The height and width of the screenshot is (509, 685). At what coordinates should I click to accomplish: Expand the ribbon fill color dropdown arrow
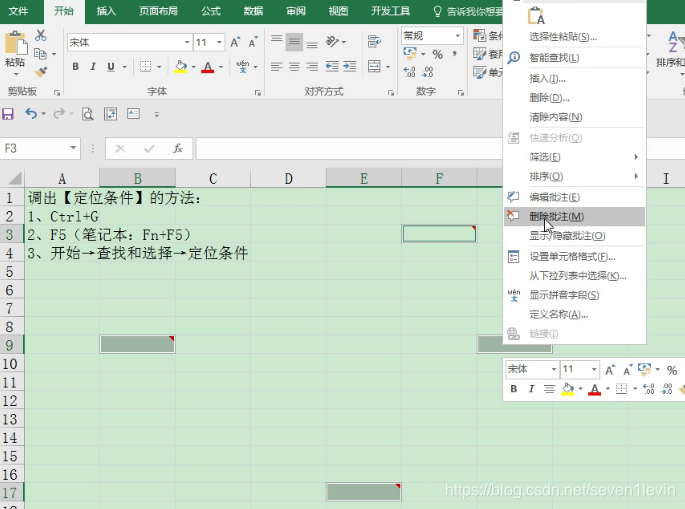pos(194,67)
